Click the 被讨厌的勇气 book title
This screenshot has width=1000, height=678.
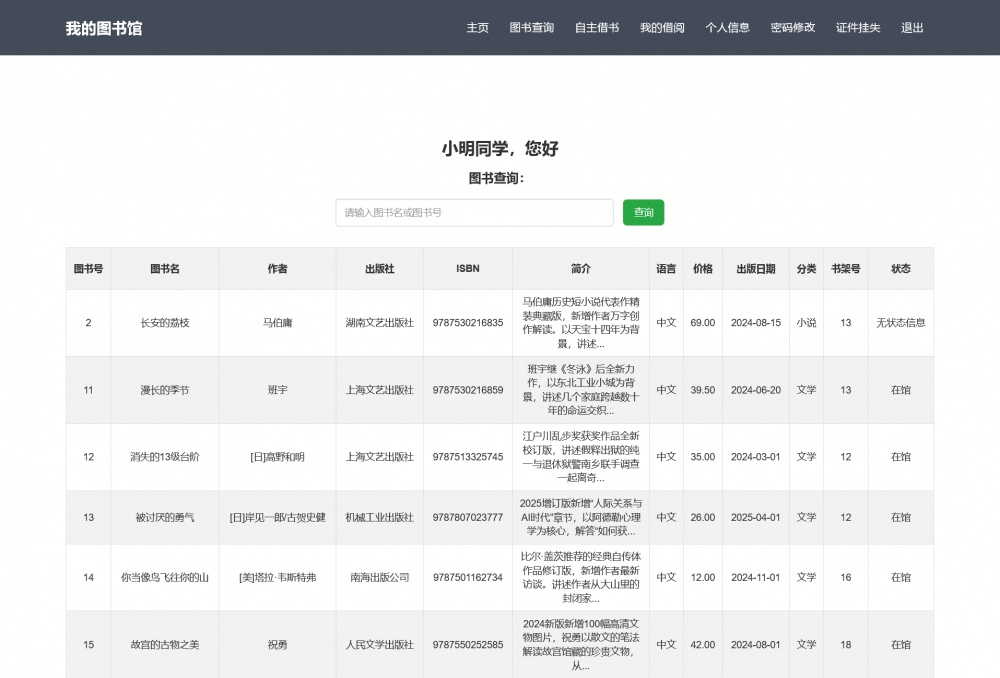coord(165,518)
